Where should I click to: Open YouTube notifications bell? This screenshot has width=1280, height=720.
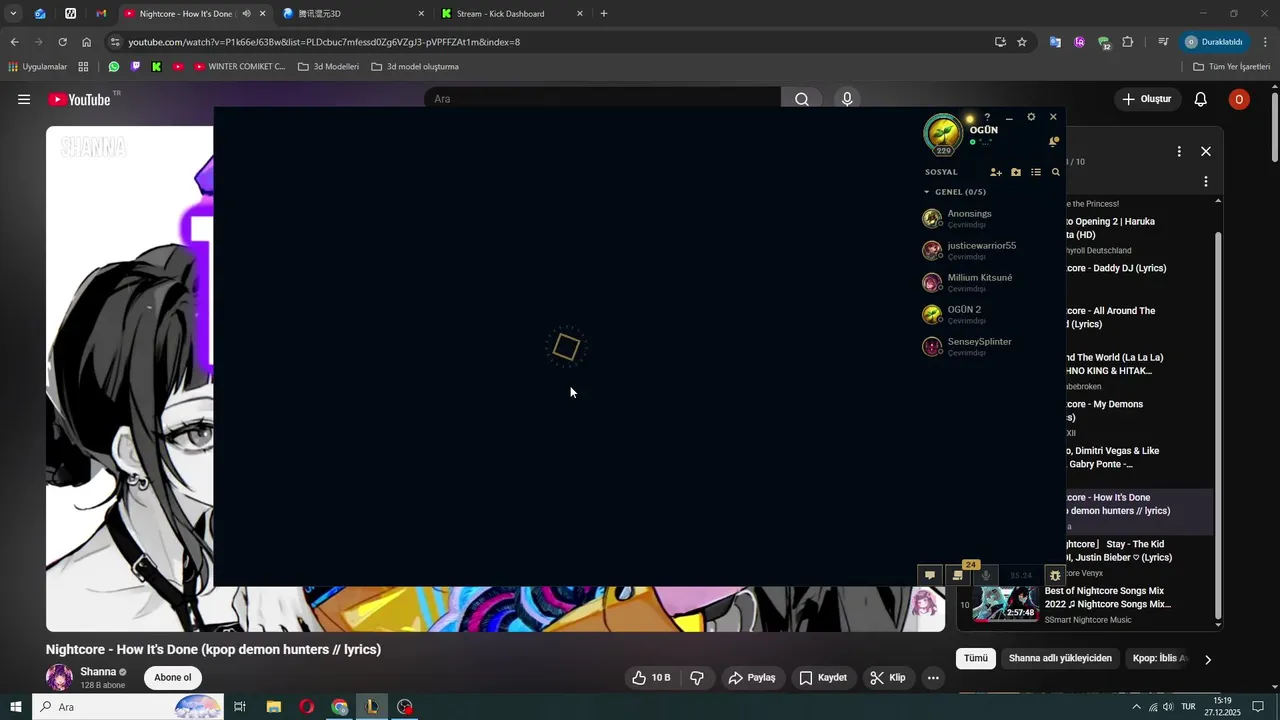(x=1201, y=99)
